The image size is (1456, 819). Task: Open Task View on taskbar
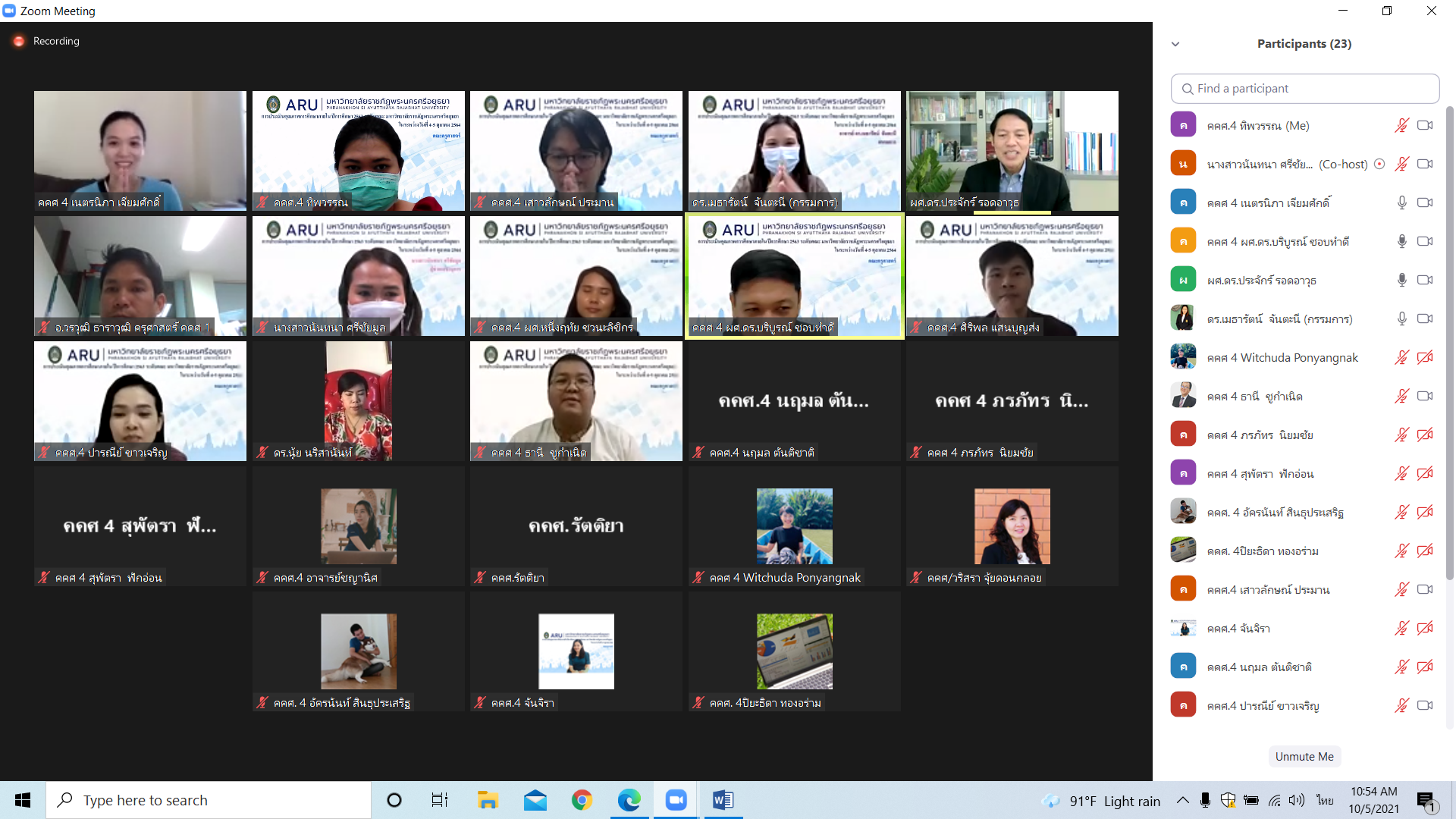click(440, 800)
